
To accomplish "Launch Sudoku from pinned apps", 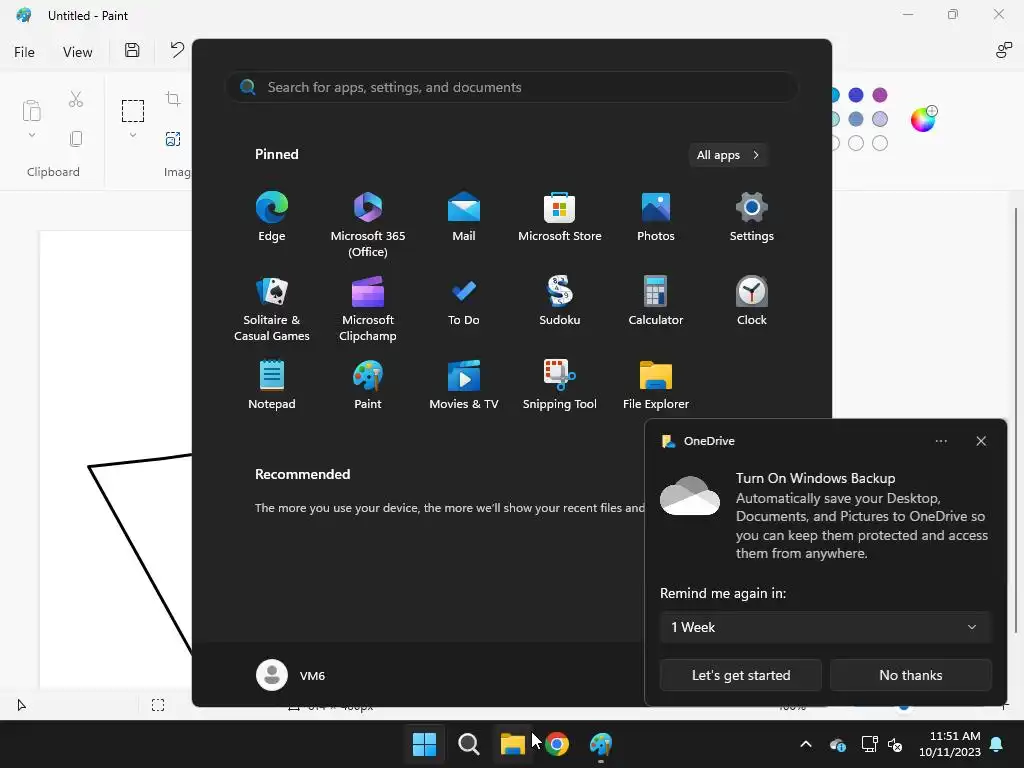I will pyautogui.click(x=560, y=301).
